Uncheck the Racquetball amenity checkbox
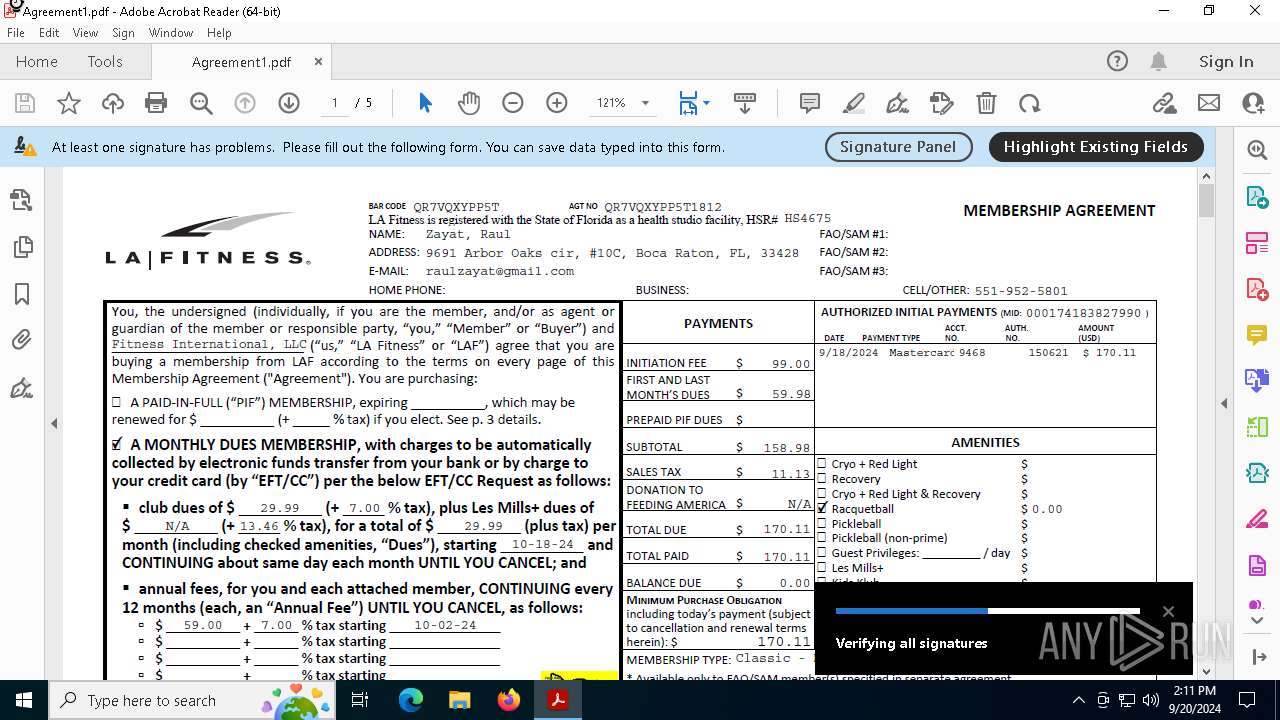This screenshot has height=720, width=1280. (x=822, y=508)
